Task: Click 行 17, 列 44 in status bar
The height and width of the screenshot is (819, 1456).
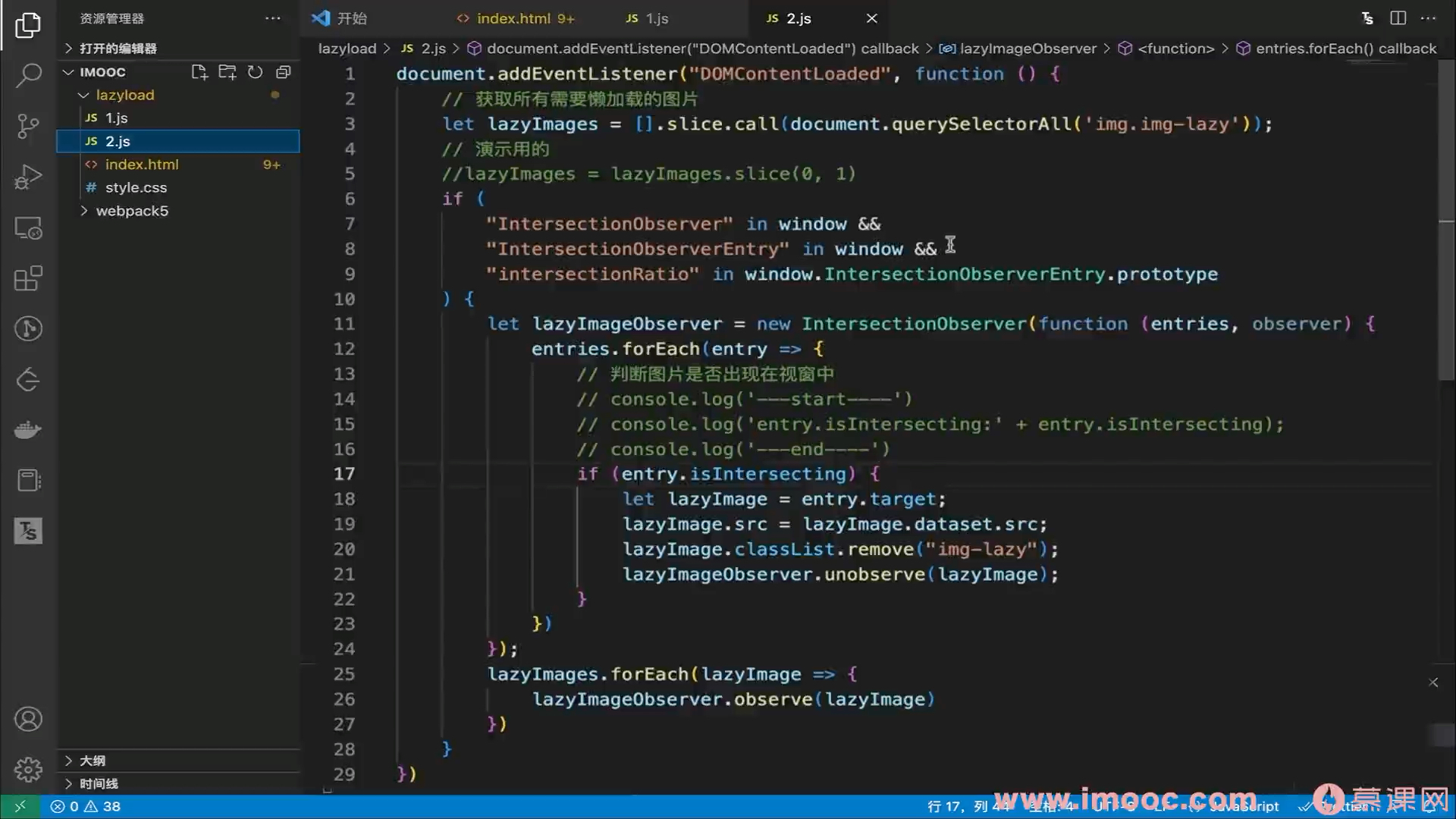Action: 968,806
